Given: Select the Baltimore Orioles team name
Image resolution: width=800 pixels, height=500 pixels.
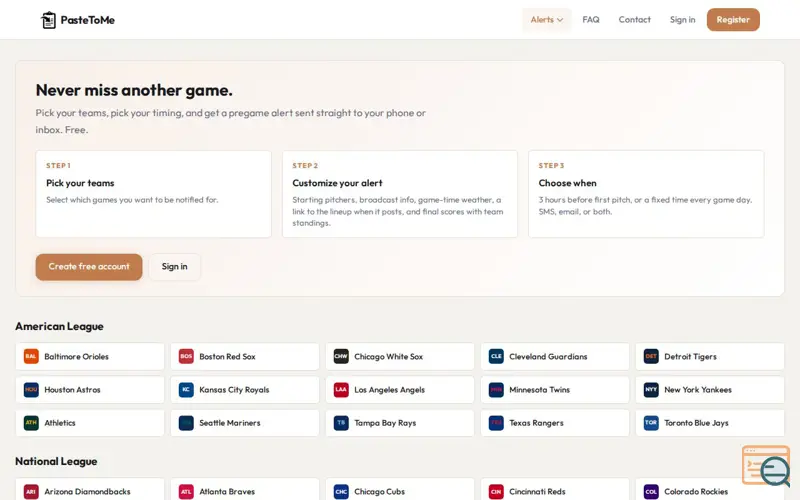Looking at the screenshot, I should pyautogui.click(x=77, y=357).
